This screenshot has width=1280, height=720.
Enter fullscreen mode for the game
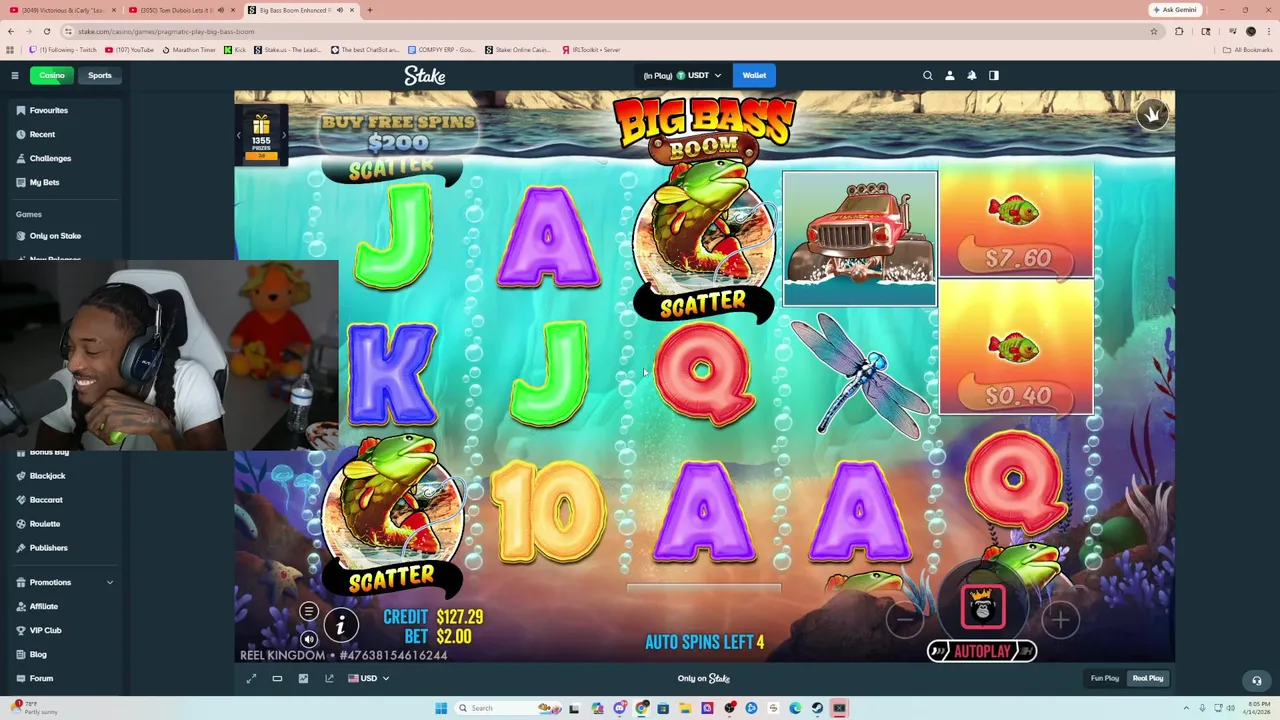251,678
